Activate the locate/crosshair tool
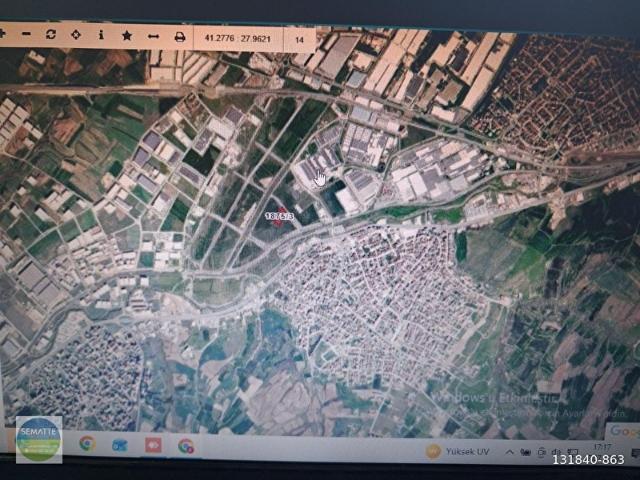 pyautogui.click(x=76, y=35)
